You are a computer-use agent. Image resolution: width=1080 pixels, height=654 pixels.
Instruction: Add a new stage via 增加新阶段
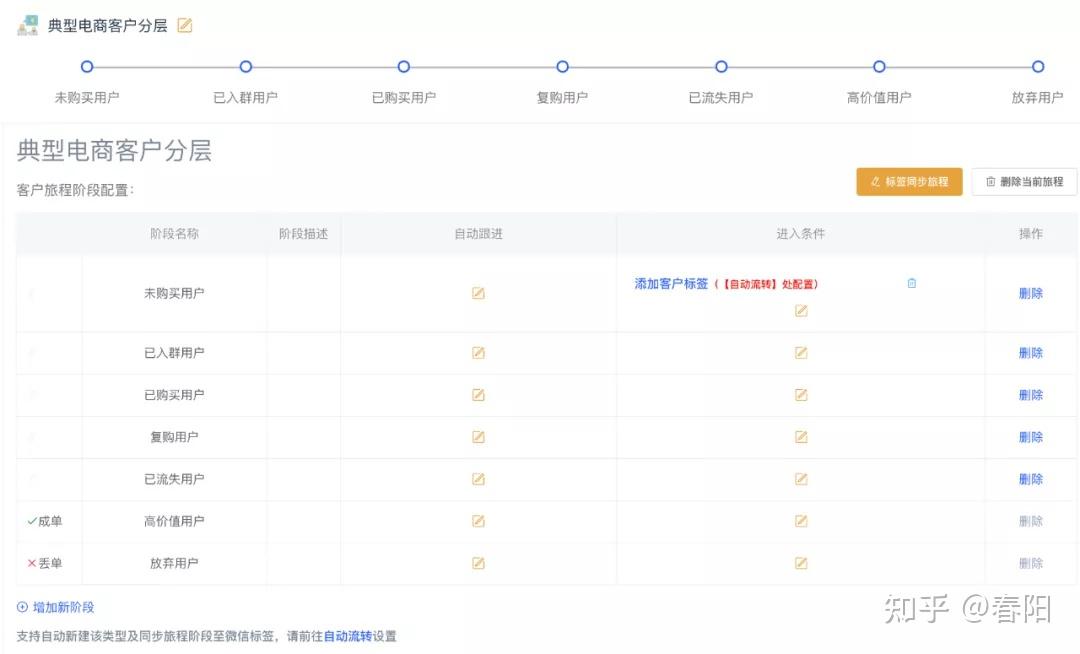(x=56, y=607)
